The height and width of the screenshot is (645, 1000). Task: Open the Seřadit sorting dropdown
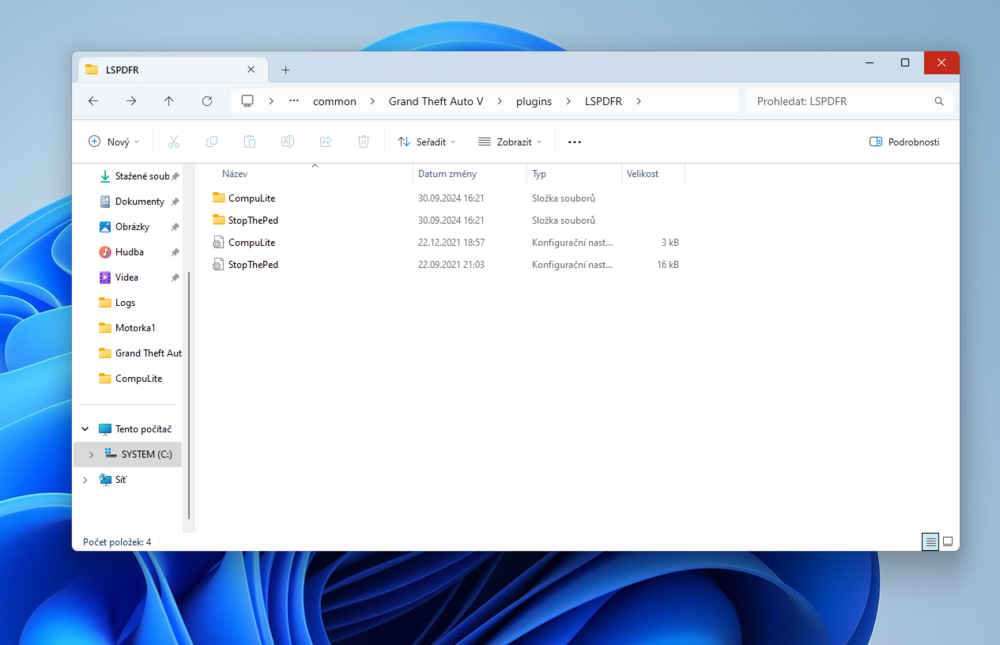click(x=426, y=141)
